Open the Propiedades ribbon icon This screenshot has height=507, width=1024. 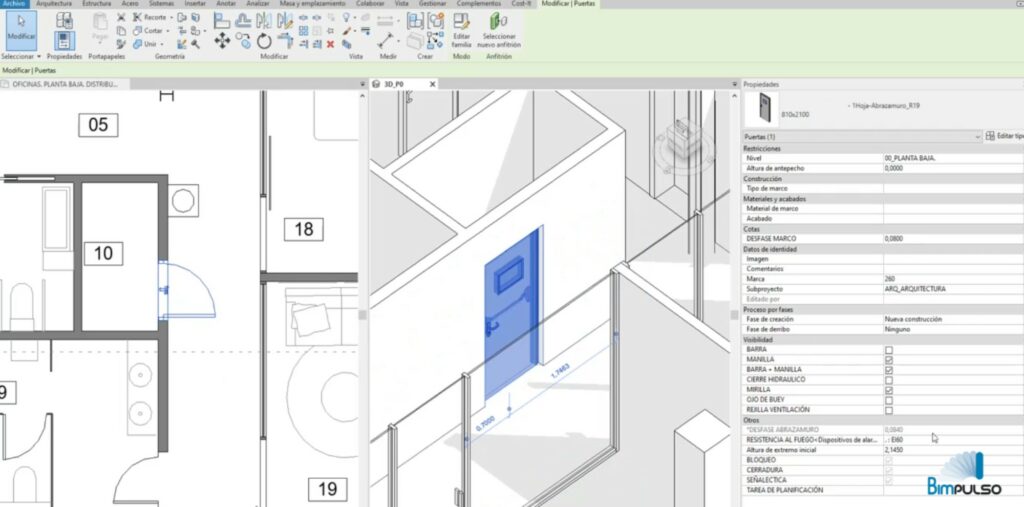63,40
